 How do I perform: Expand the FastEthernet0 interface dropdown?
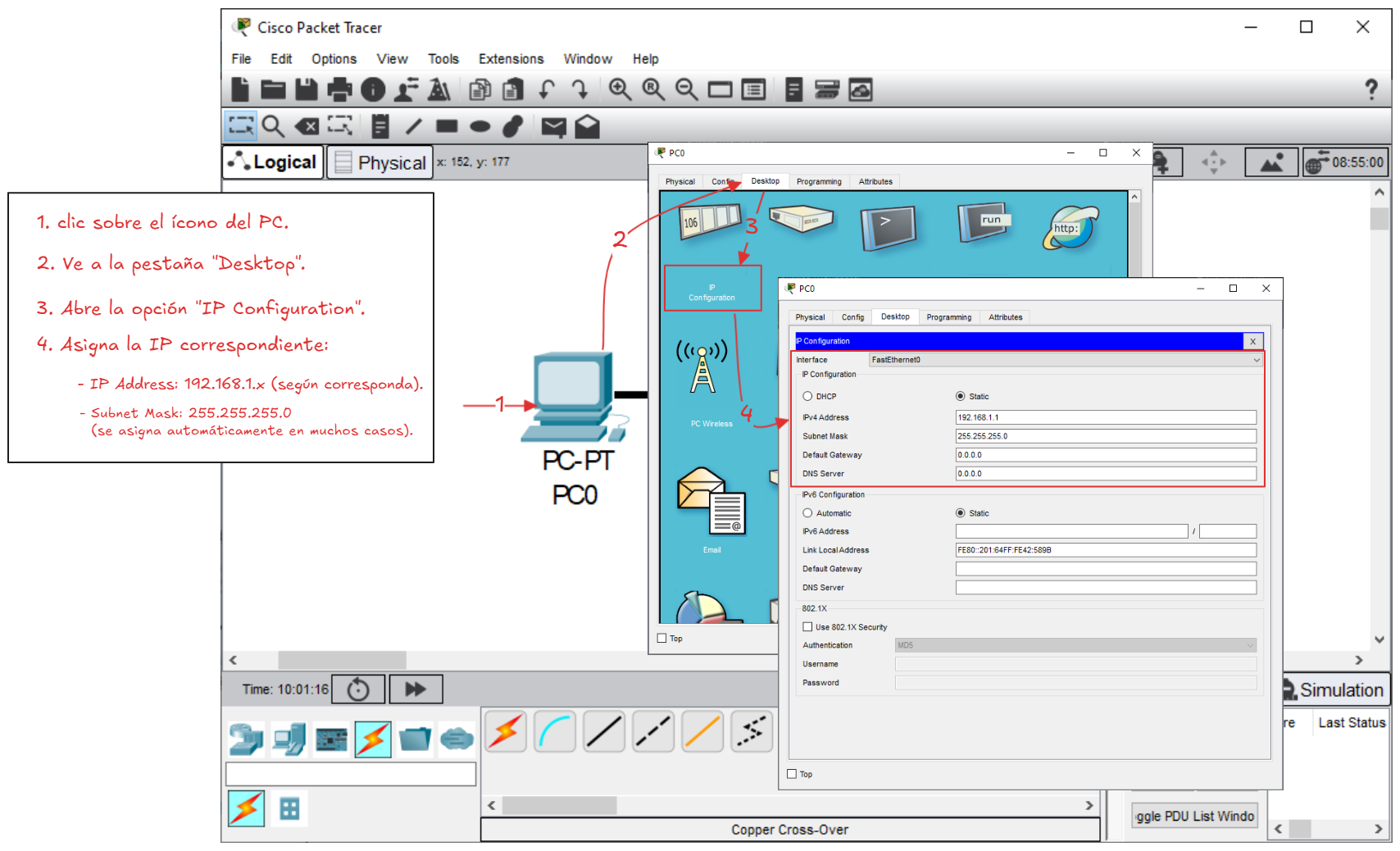[x=1066, y=360]
